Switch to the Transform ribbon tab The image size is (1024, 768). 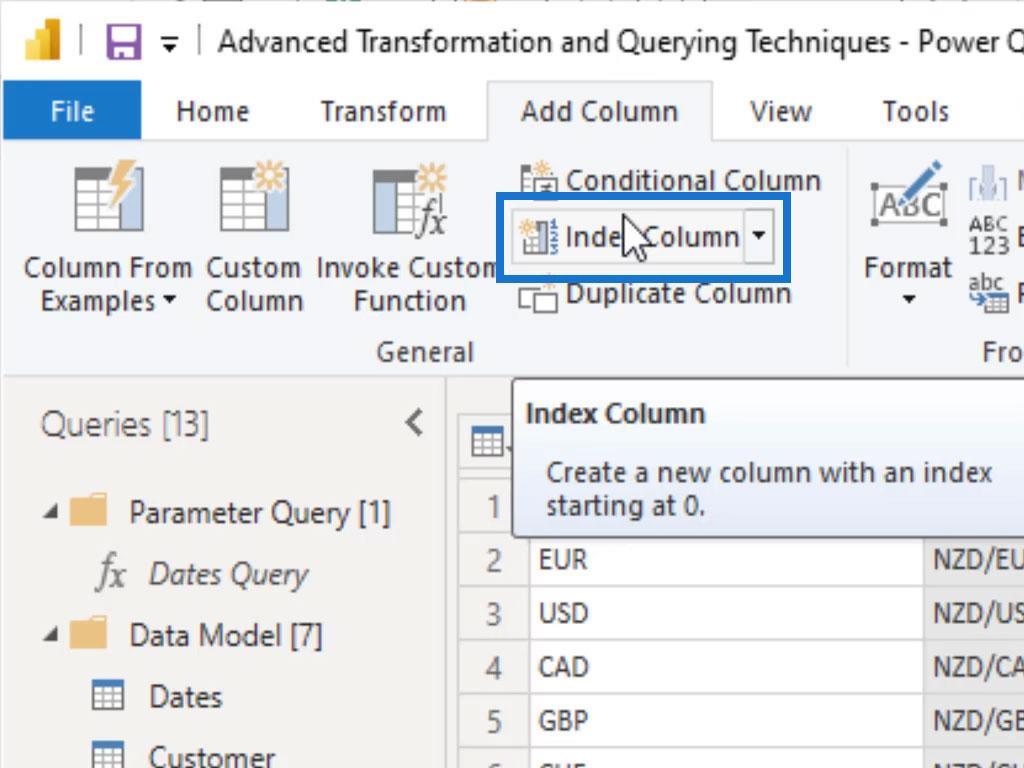(x=383, y=111)
